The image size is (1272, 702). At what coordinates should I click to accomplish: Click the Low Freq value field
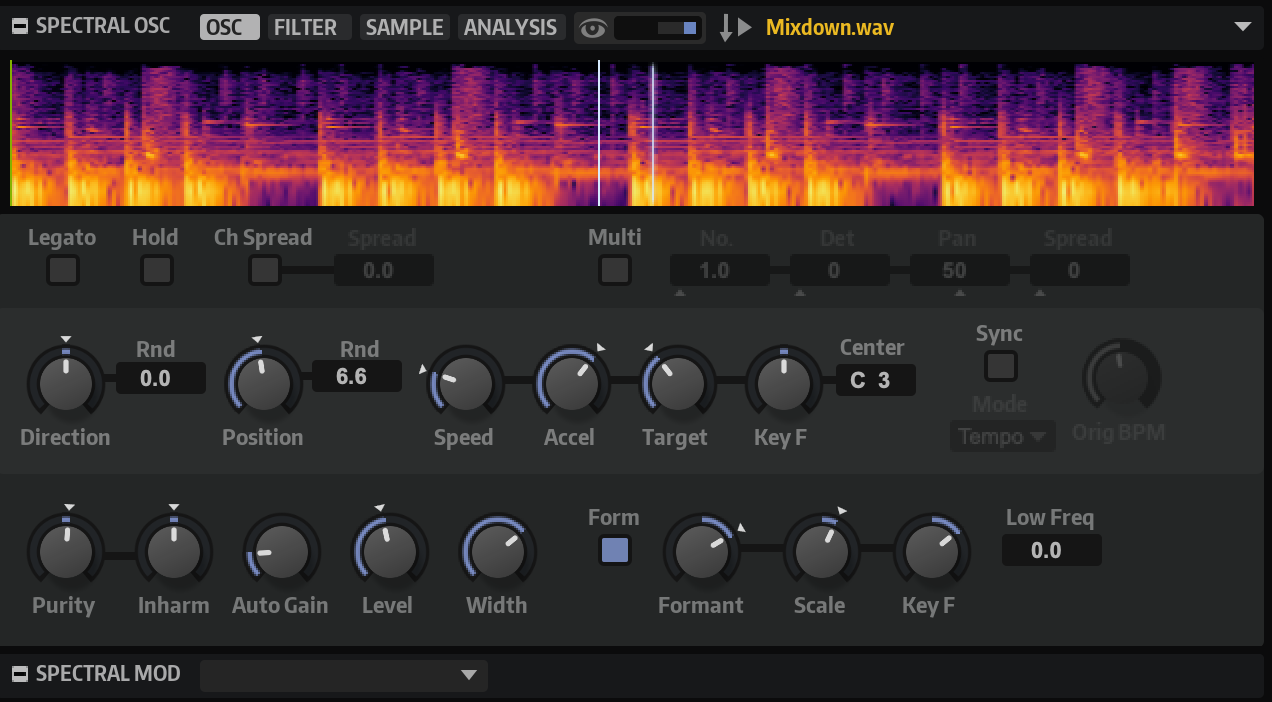tap(1052, 550)
